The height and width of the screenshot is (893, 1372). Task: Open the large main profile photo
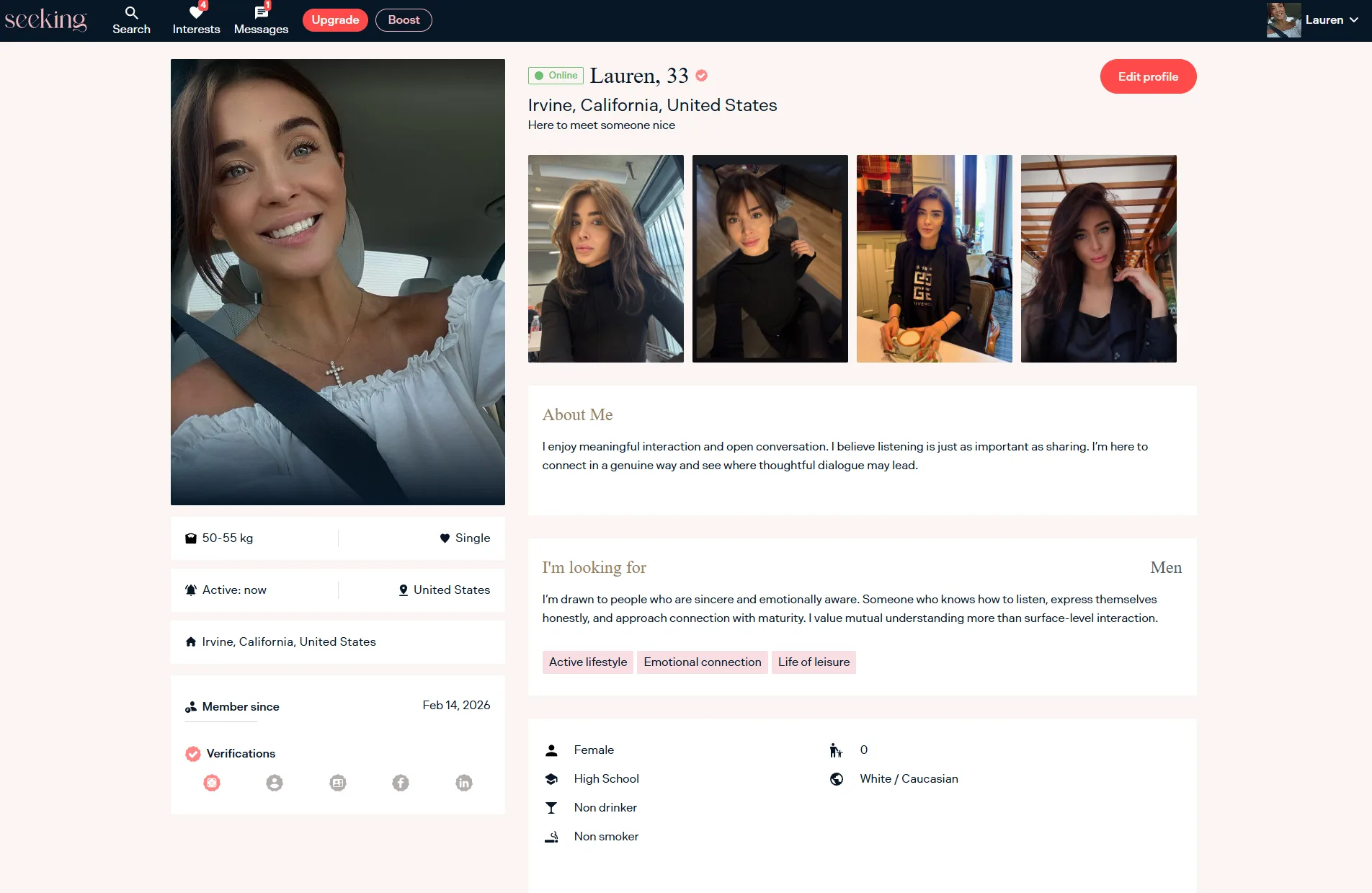tap(338, 282)
